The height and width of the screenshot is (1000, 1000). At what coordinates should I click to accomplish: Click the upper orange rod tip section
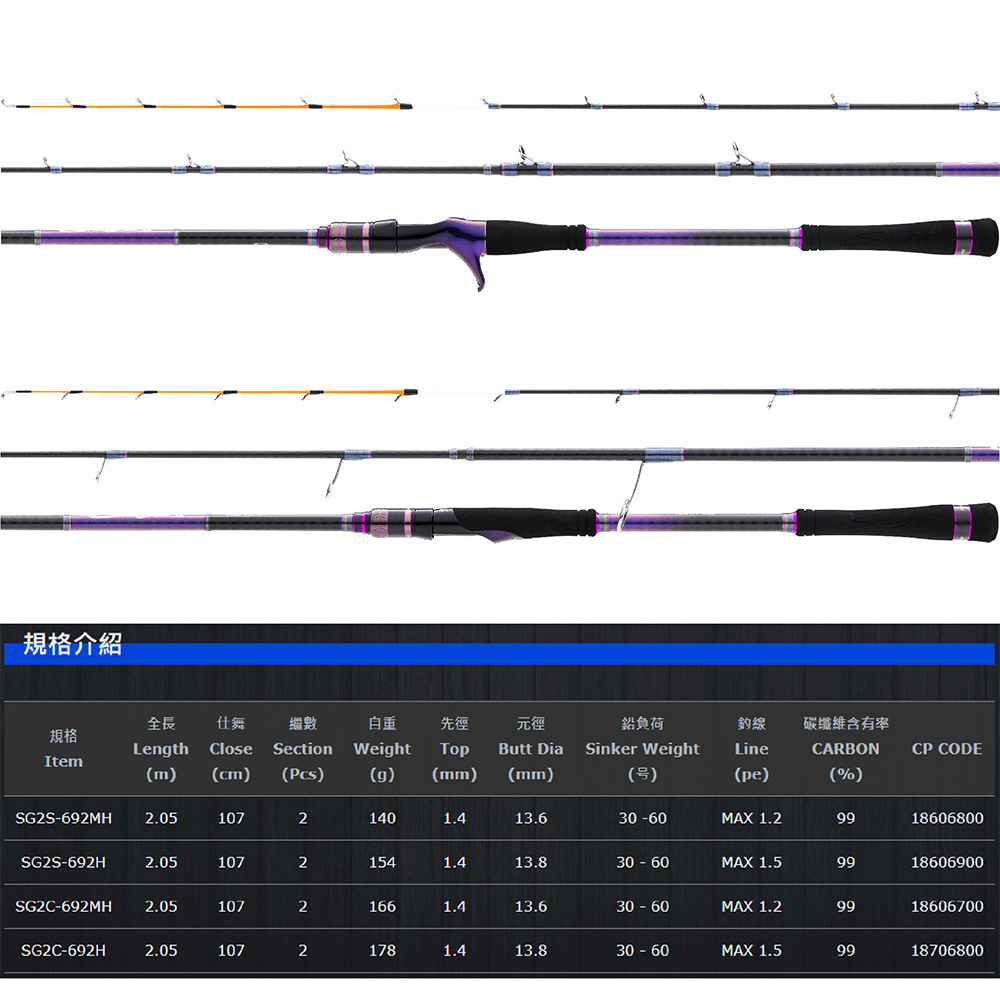[207, 104]
